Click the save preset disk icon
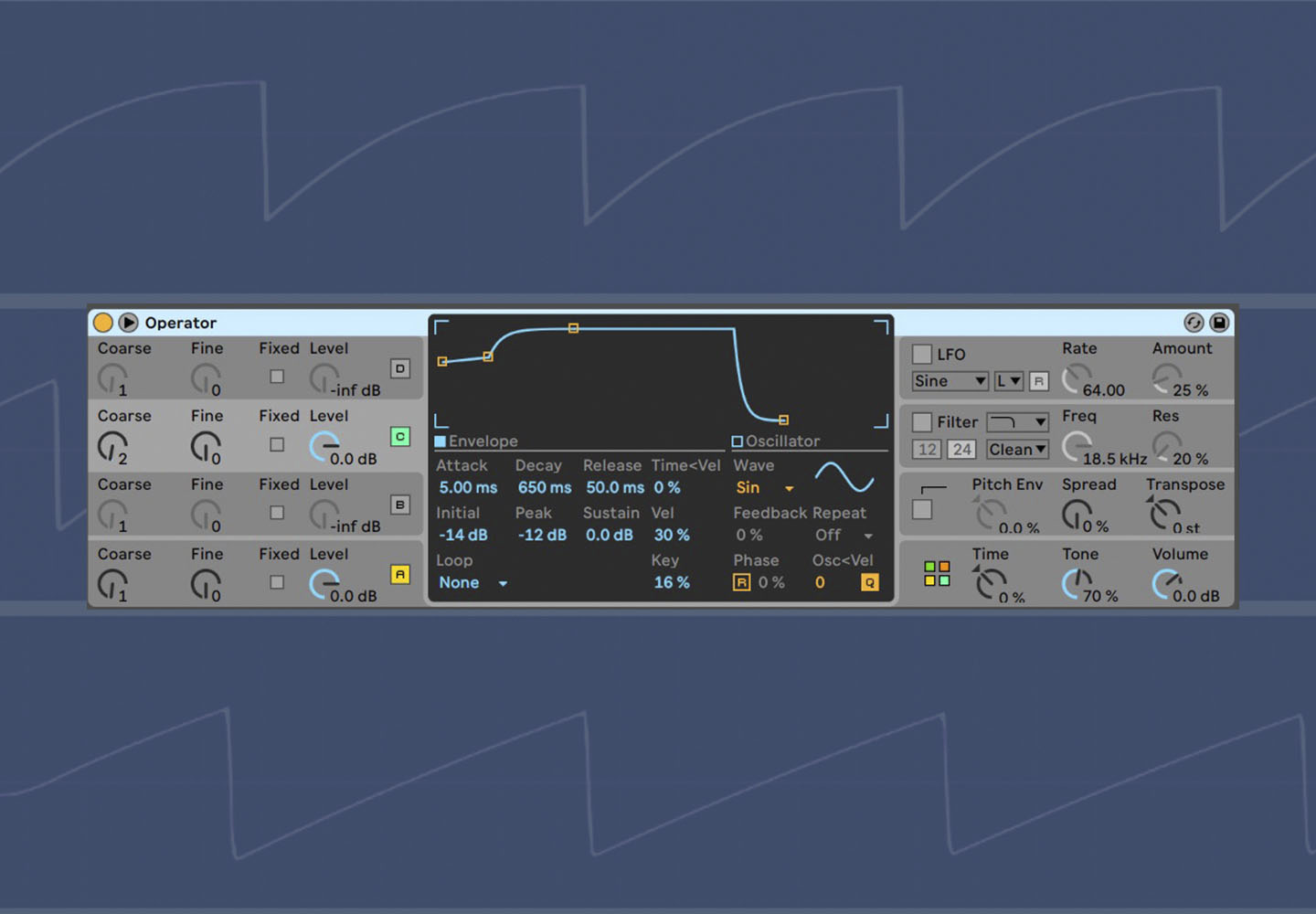The width and height of the screenshot is (1316, 914). [x=1219, y=323]
